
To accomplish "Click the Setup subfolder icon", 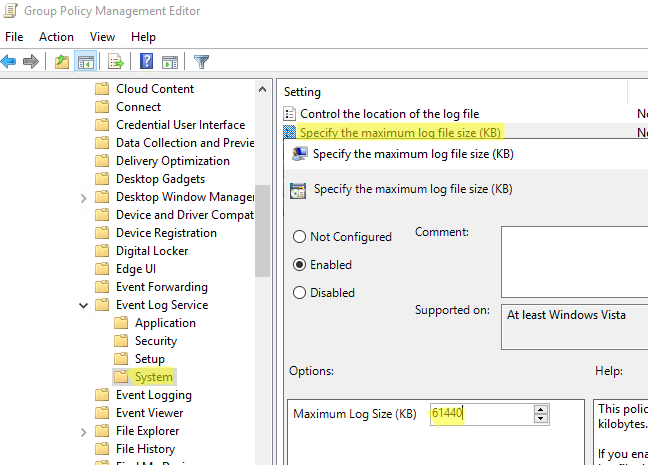I will [121, 359].
